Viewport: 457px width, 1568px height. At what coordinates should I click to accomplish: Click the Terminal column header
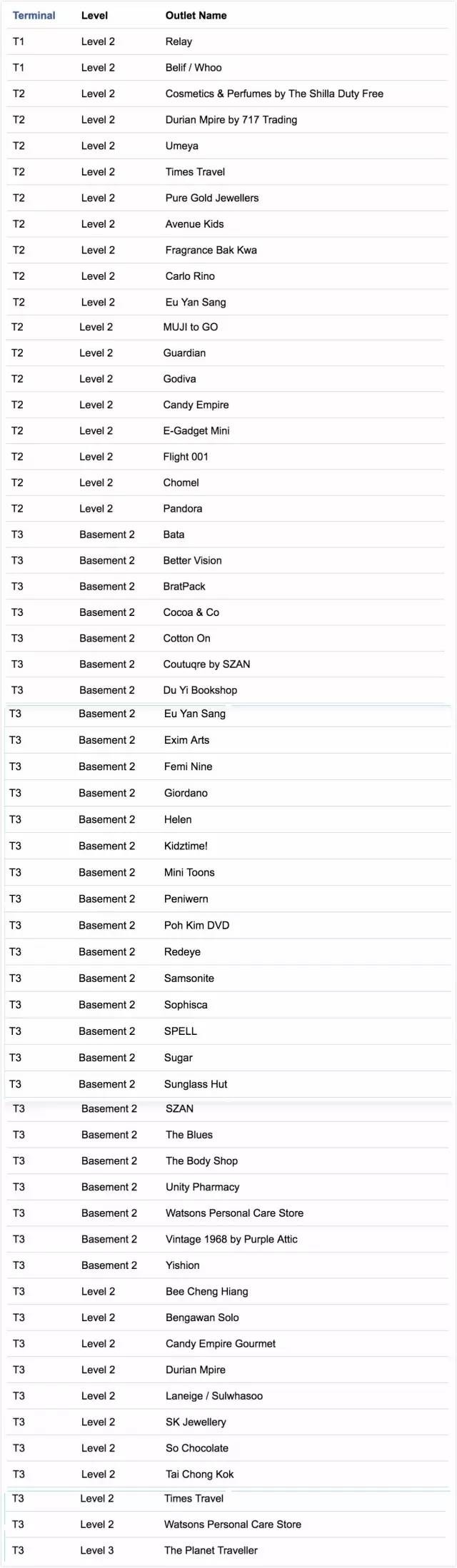(x=34, y=15)
